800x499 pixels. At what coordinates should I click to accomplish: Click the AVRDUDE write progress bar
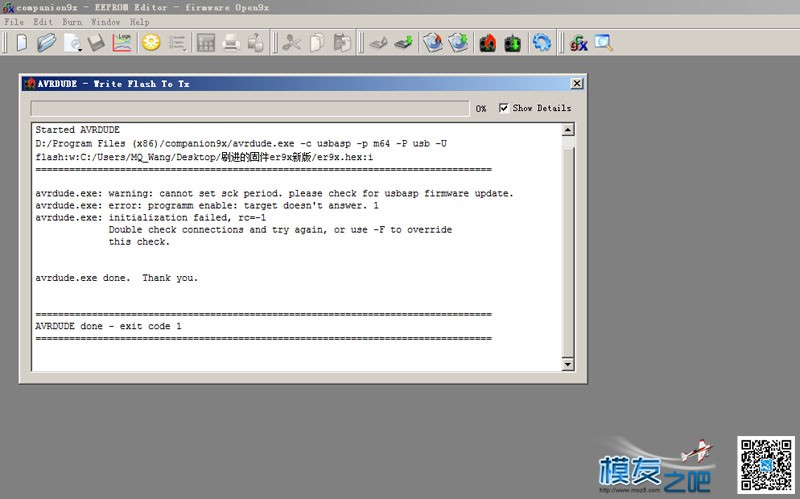point(249,108)
